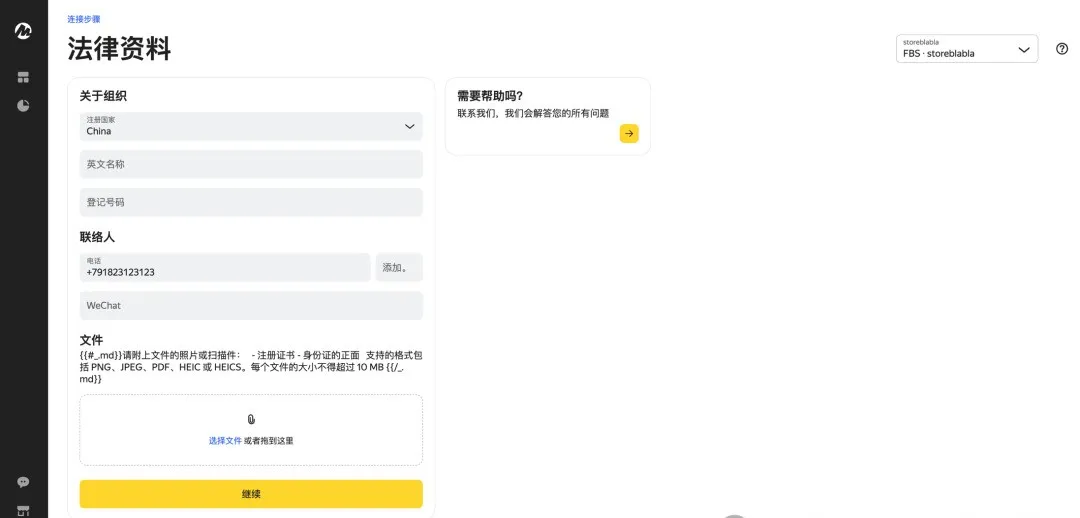This screenshot has height=518, width=1080.
Task: Click the 连接步骤 breadcrumb link
Action: pyautogui.click(x=83, y=19)
